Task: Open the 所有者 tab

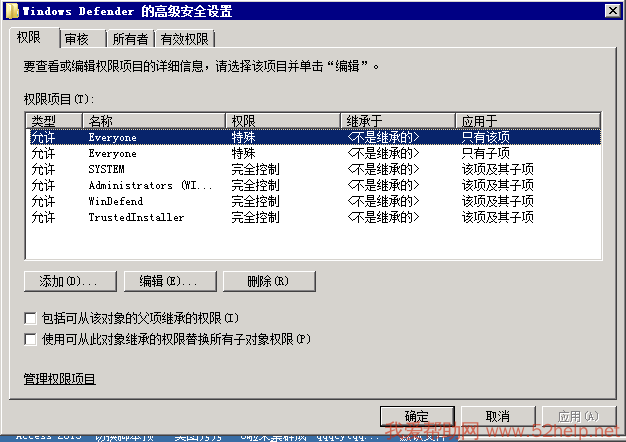Action: tap(129, 39)
